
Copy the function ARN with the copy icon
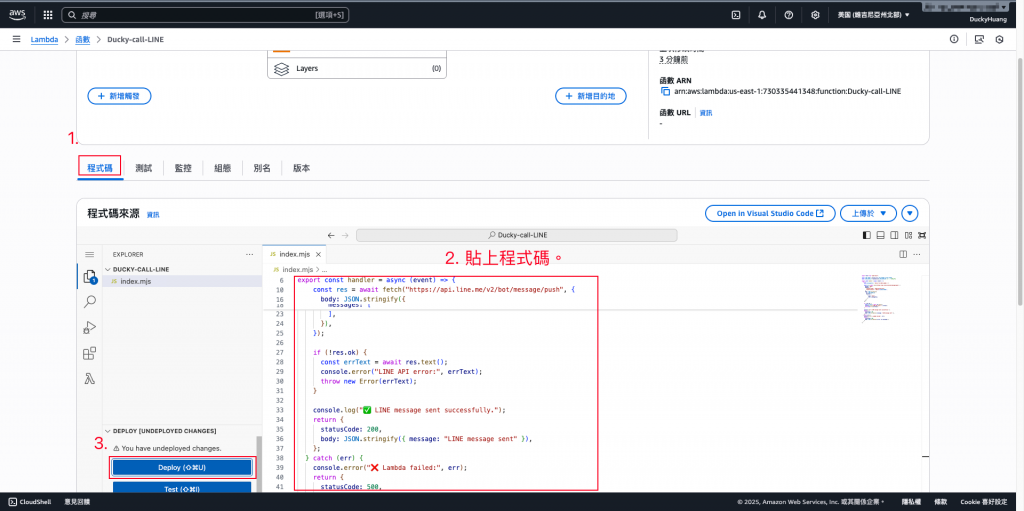tap(665, 91)
